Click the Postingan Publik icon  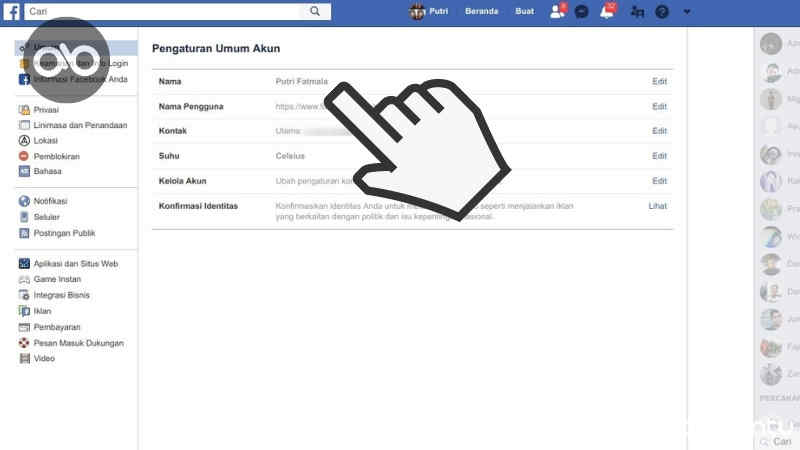24,233
